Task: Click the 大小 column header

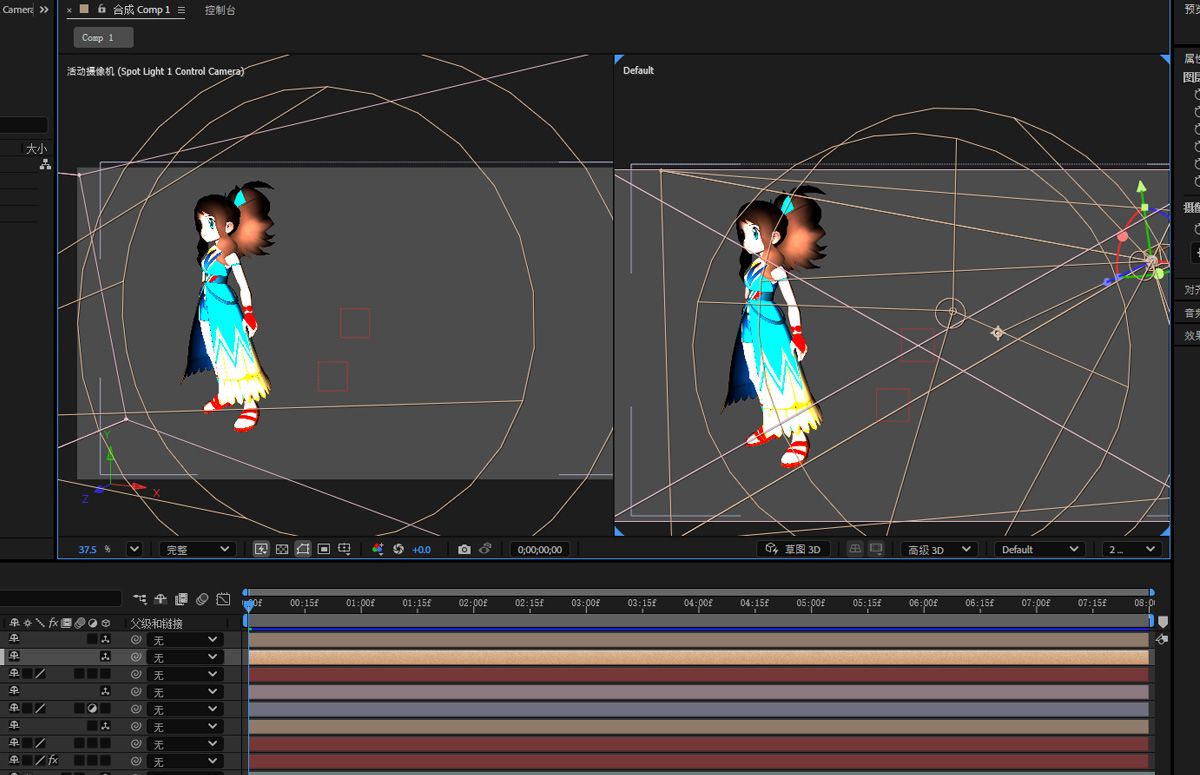Action: point(36,148)
